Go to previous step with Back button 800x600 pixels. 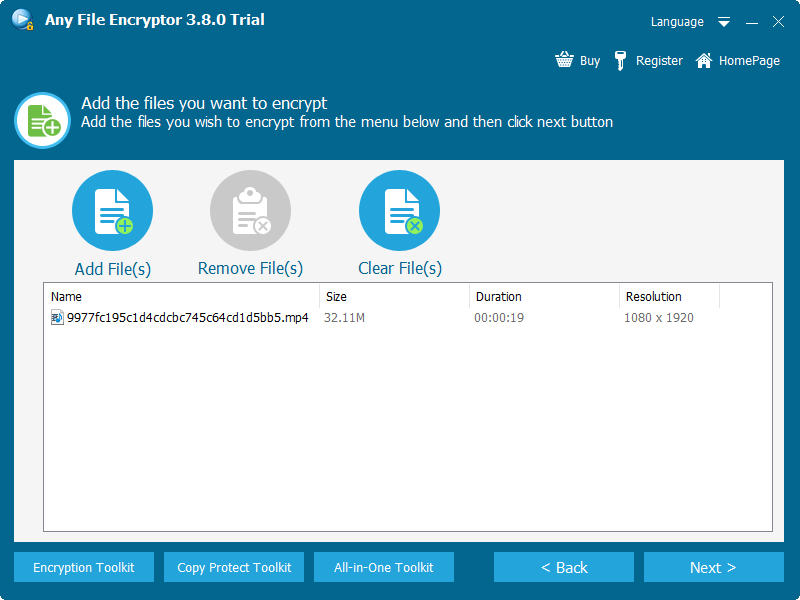564,567
